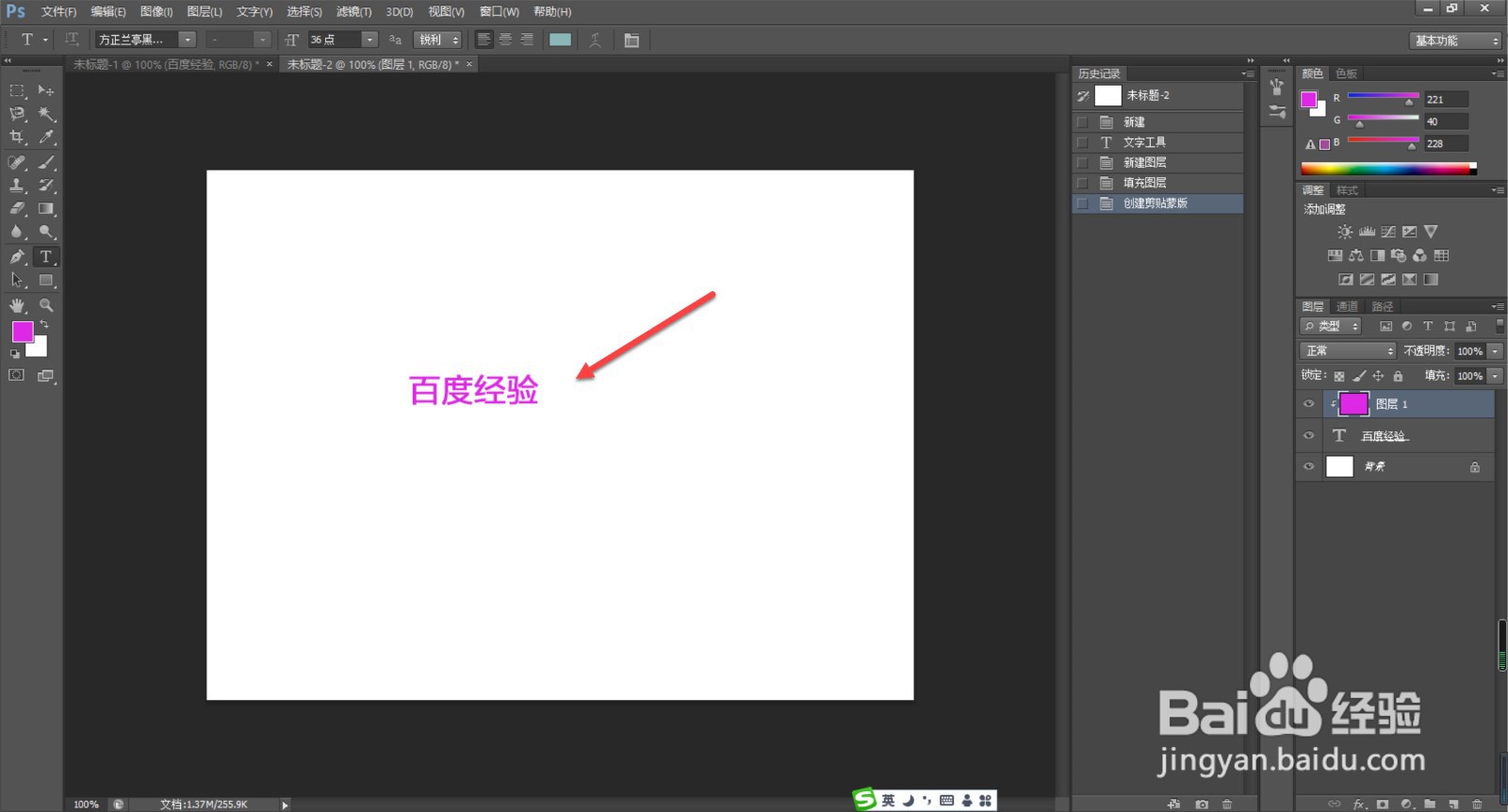The height and width of the screenshot is (812, 1508).
Task: Open the 文件(F) menu
Action: 58,11
